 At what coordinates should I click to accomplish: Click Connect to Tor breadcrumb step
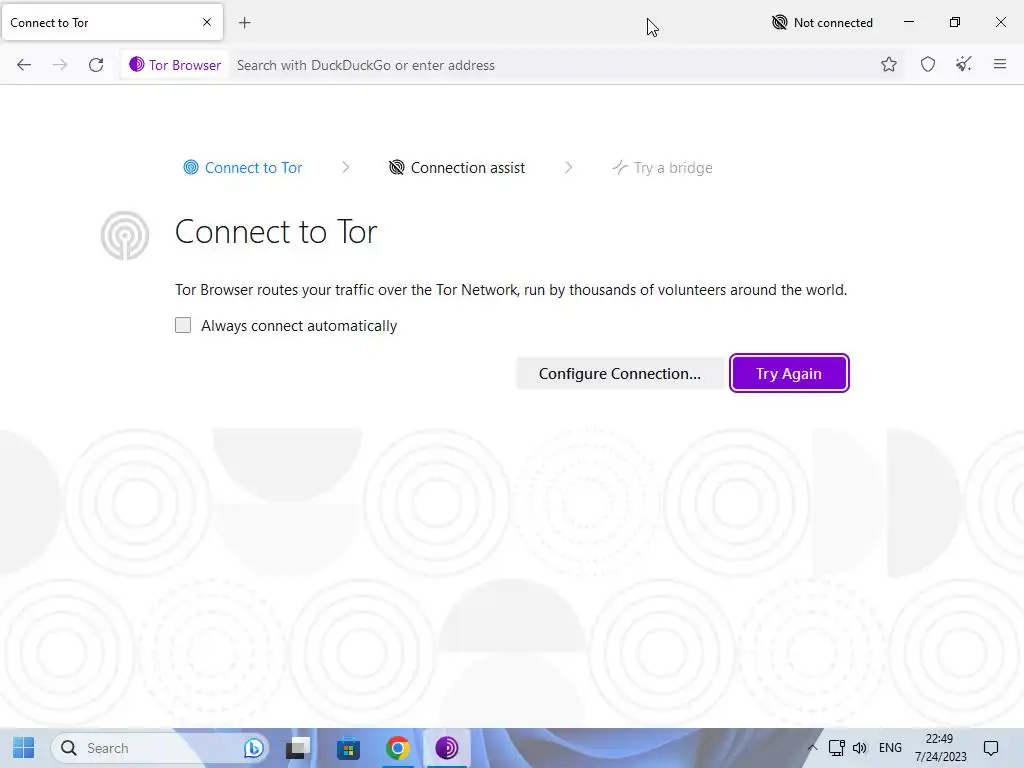coord(243,168)
